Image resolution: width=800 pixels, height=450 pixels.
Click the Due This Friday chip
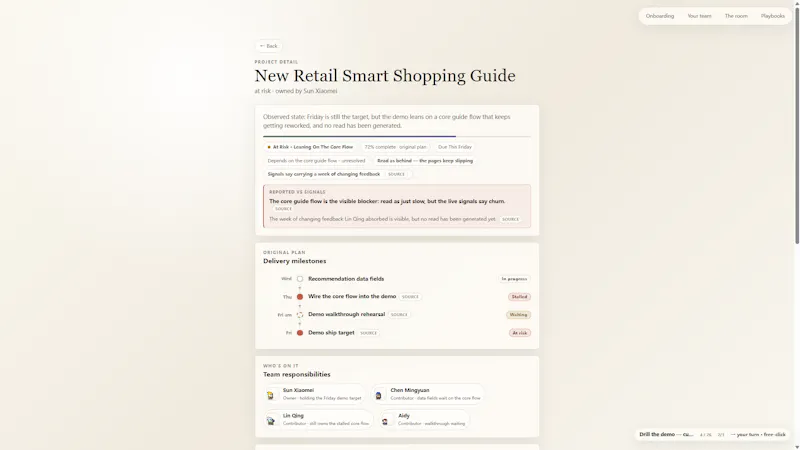pos(455,147)
